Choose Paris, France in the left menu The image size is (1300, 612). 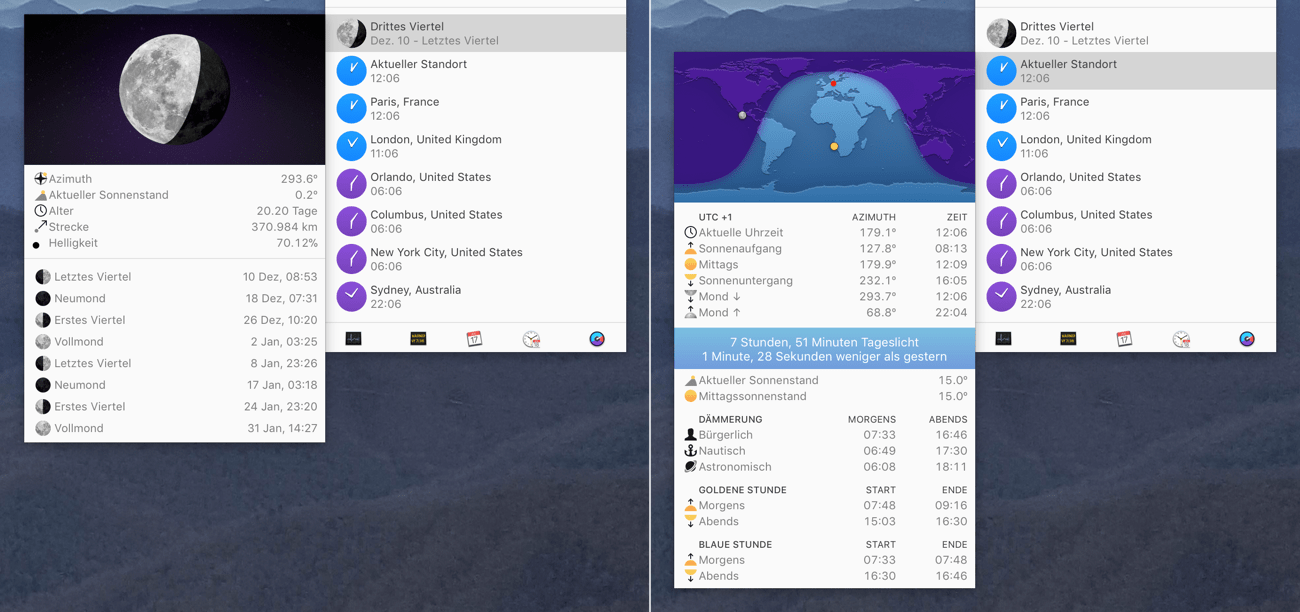click(476, 109)
